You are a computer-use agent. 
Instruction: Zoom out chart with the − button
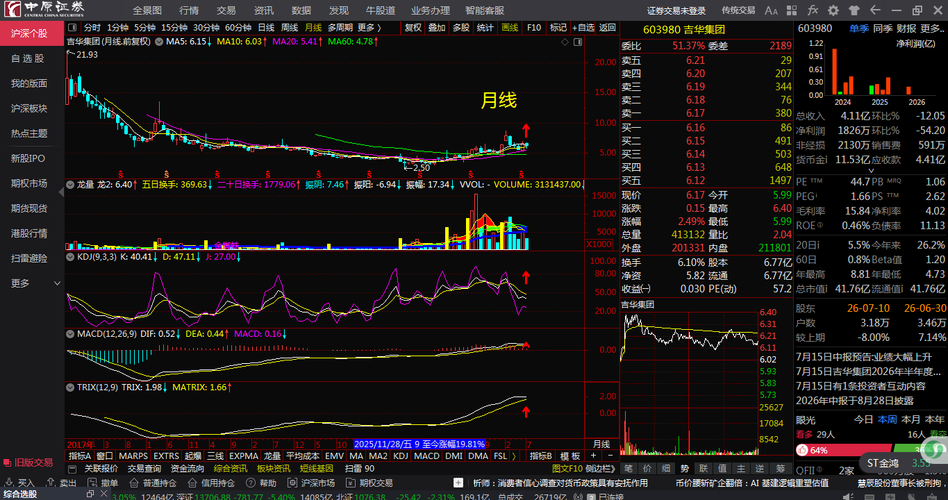[610, 456]
